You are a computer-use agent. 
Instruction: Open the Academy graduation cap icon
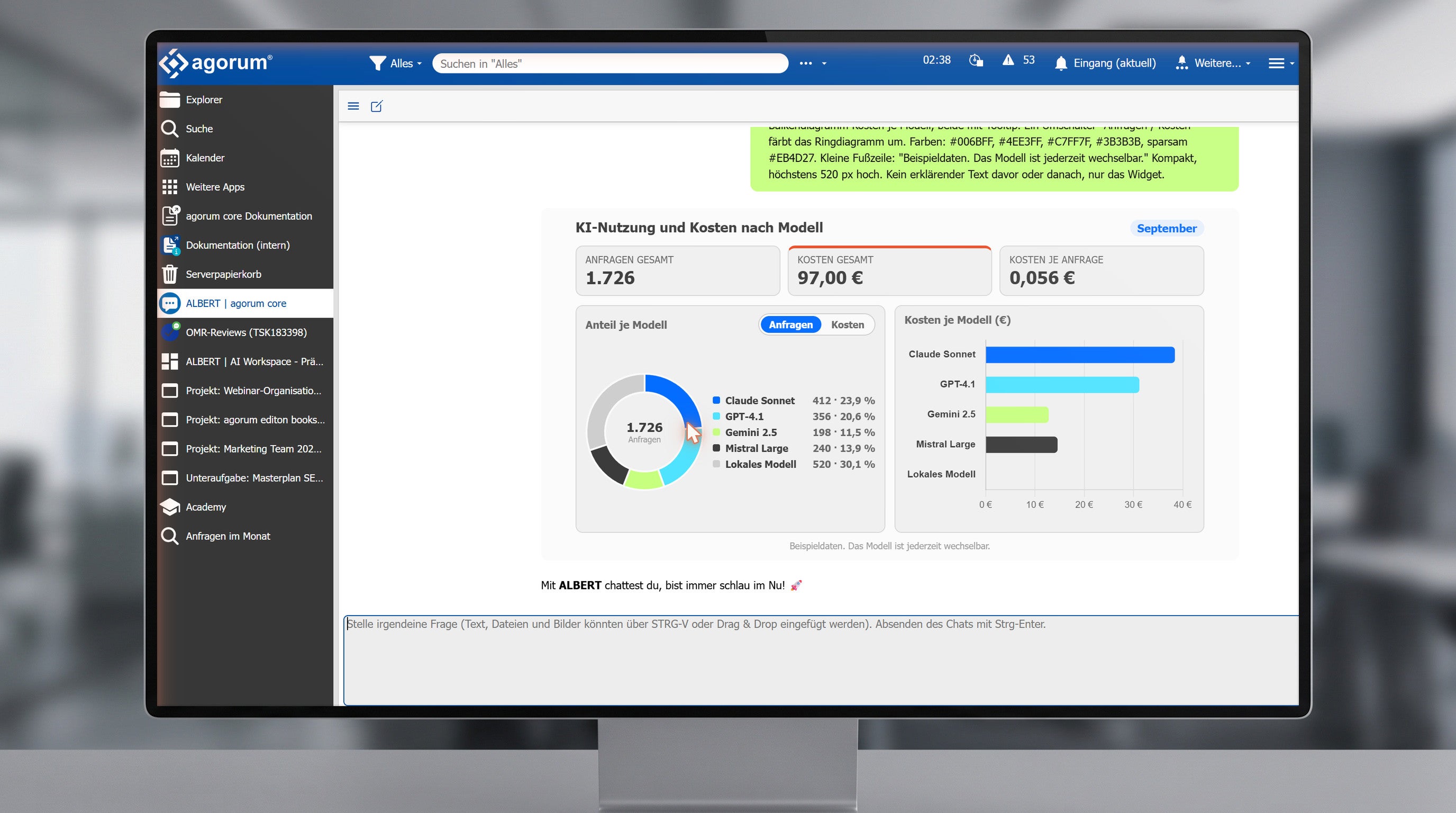[169, 507]
